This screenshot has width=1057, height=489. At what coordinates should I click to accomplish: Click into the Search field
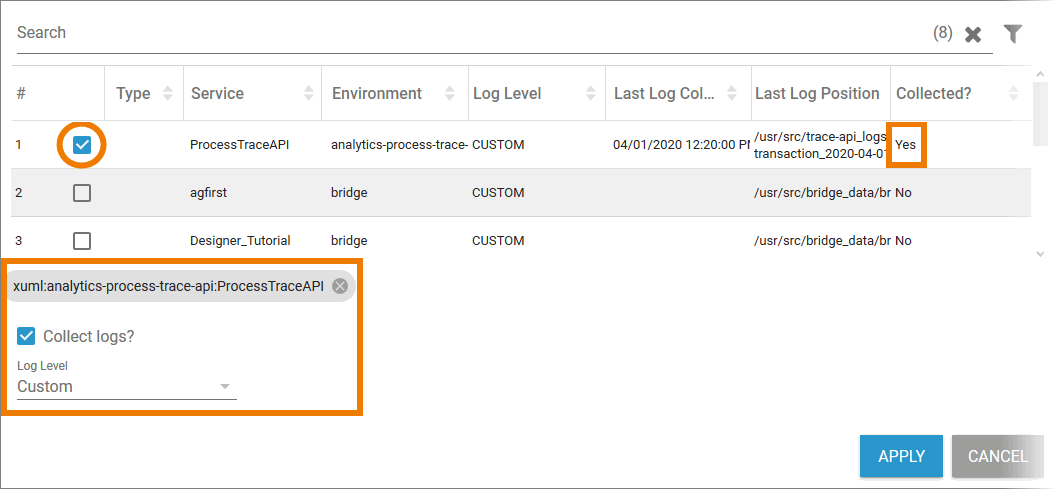tap(470, 33)
